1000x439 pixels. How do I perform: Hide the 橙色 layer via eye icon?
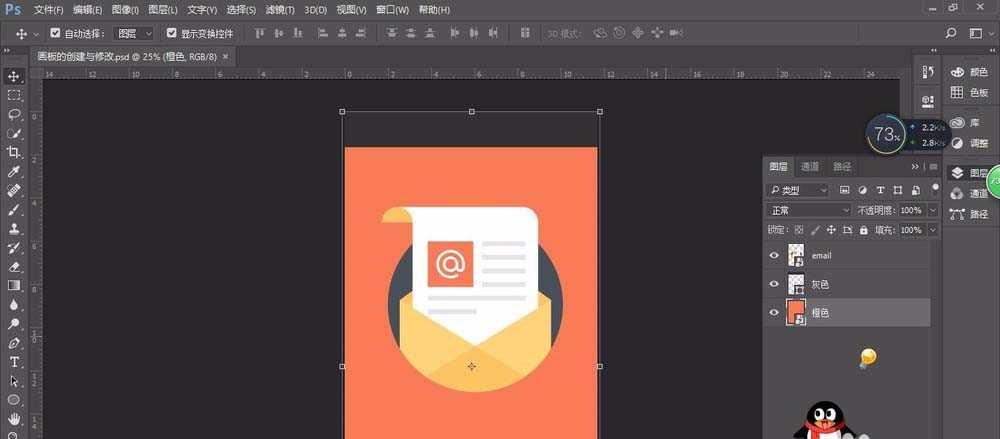coord(774,313)
